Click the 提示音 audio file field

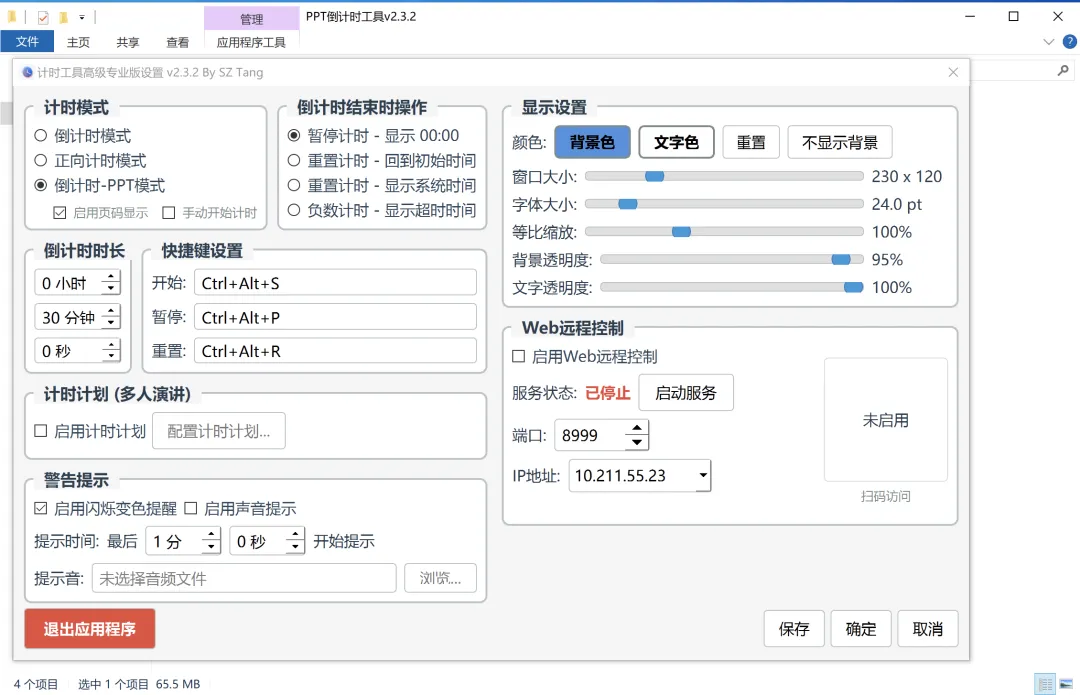pos(244,579)
